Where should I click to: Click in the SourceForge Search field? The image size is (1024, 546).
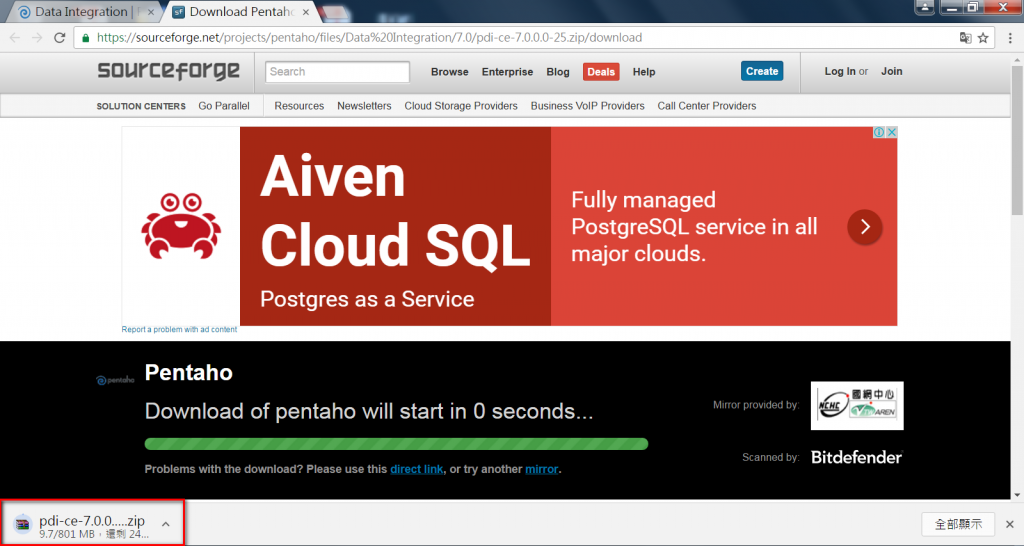tap(337, 72)
